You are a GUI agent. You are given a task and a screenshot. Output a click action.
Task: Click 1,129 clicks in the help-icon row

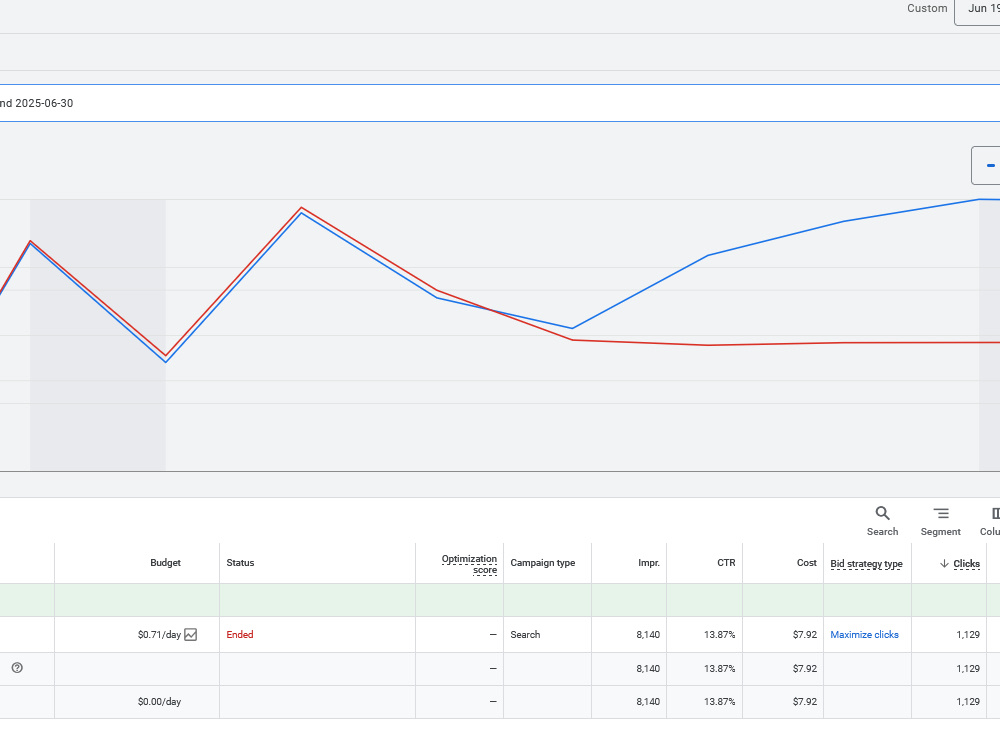pos(968,668)
